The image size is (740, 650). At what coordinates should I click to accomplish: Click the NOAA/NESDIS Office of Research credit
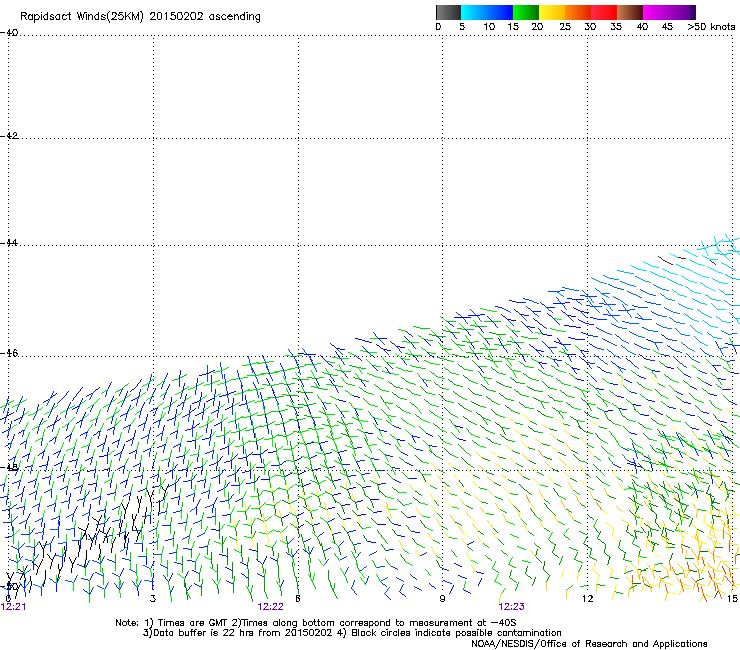pos(589,644)
